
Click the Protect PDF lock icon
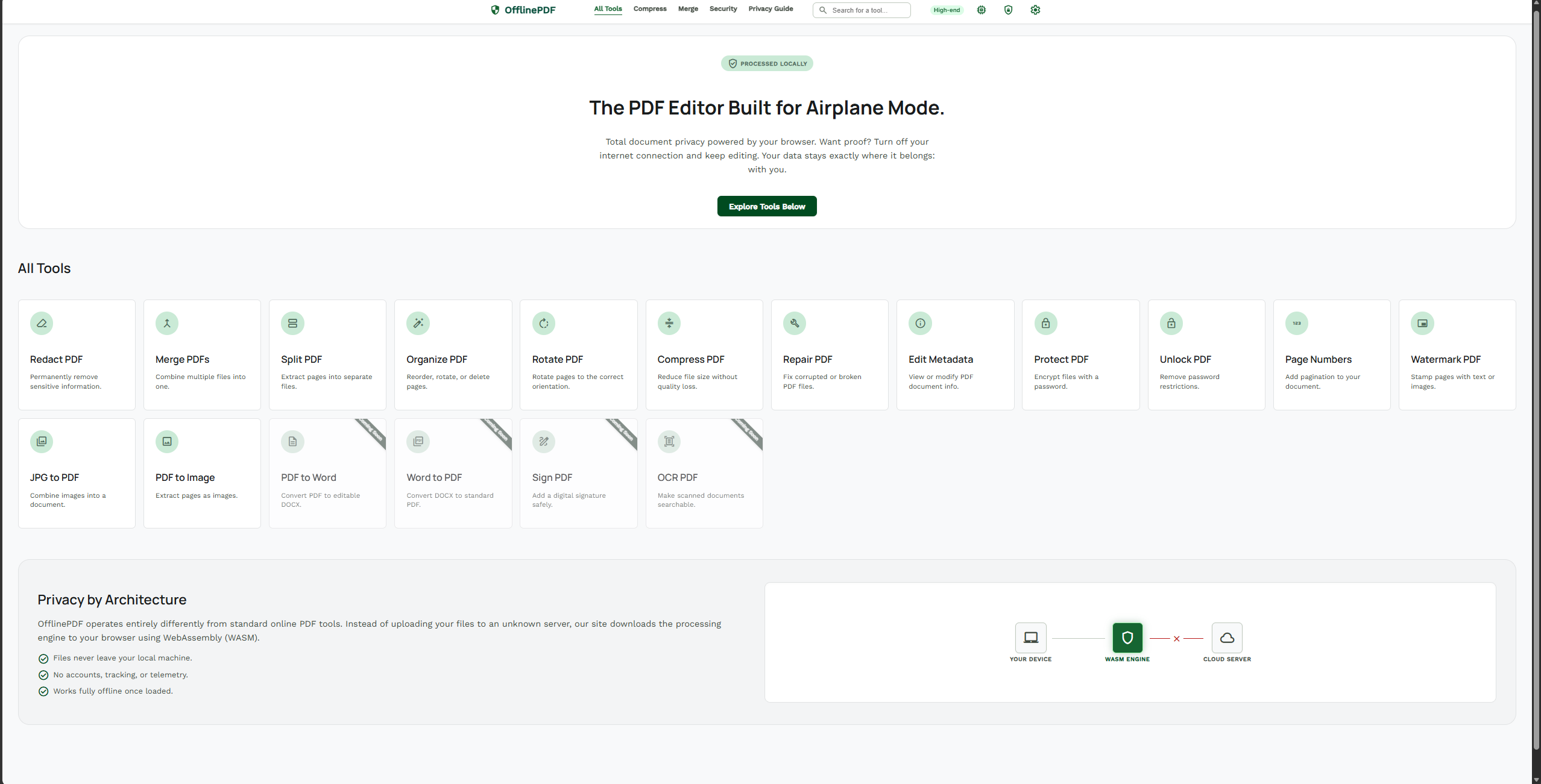1046,324
